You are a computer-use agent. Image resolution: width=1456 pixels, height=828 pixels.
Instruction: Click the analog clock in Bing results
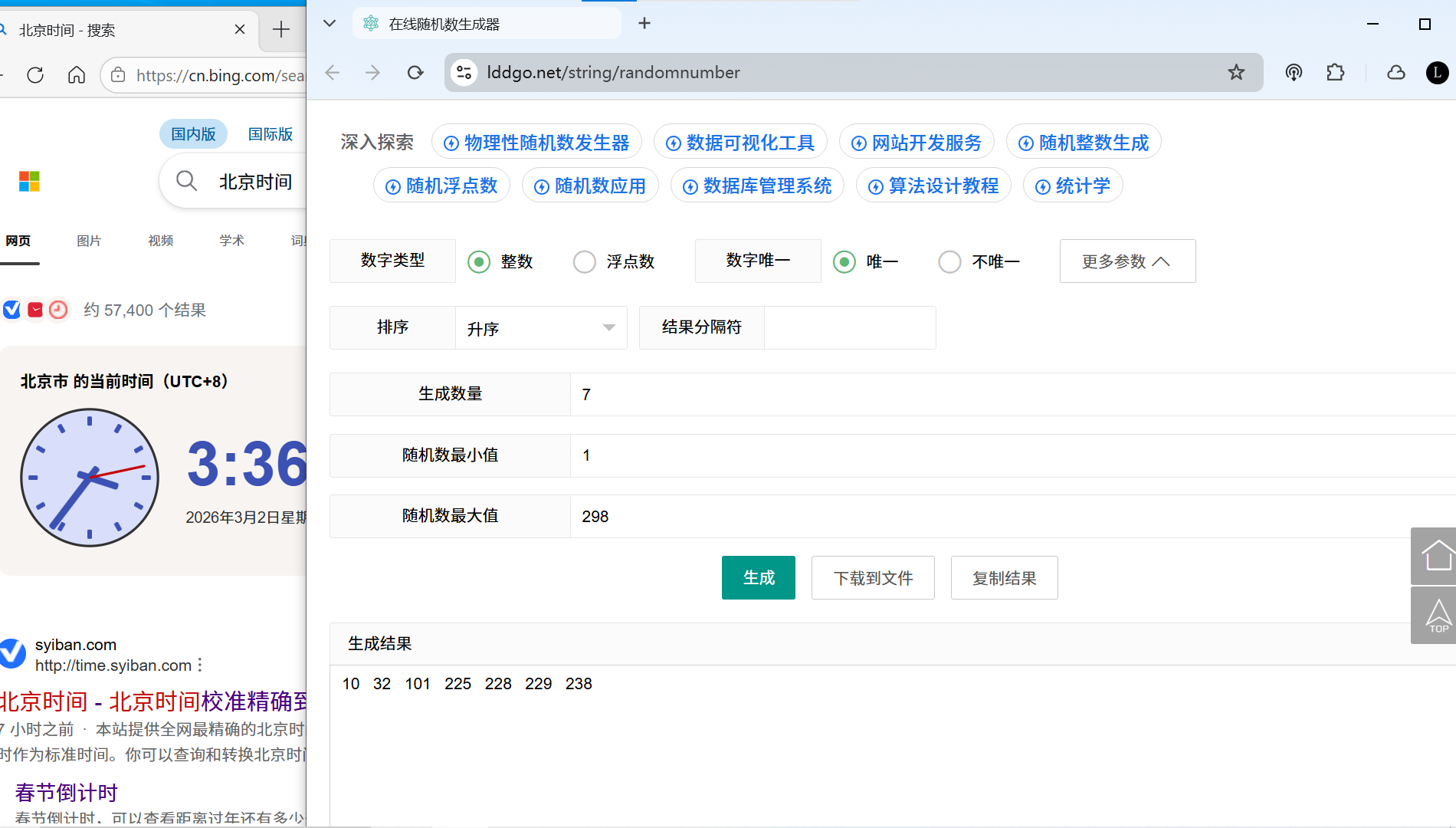(x=90, y=478)
